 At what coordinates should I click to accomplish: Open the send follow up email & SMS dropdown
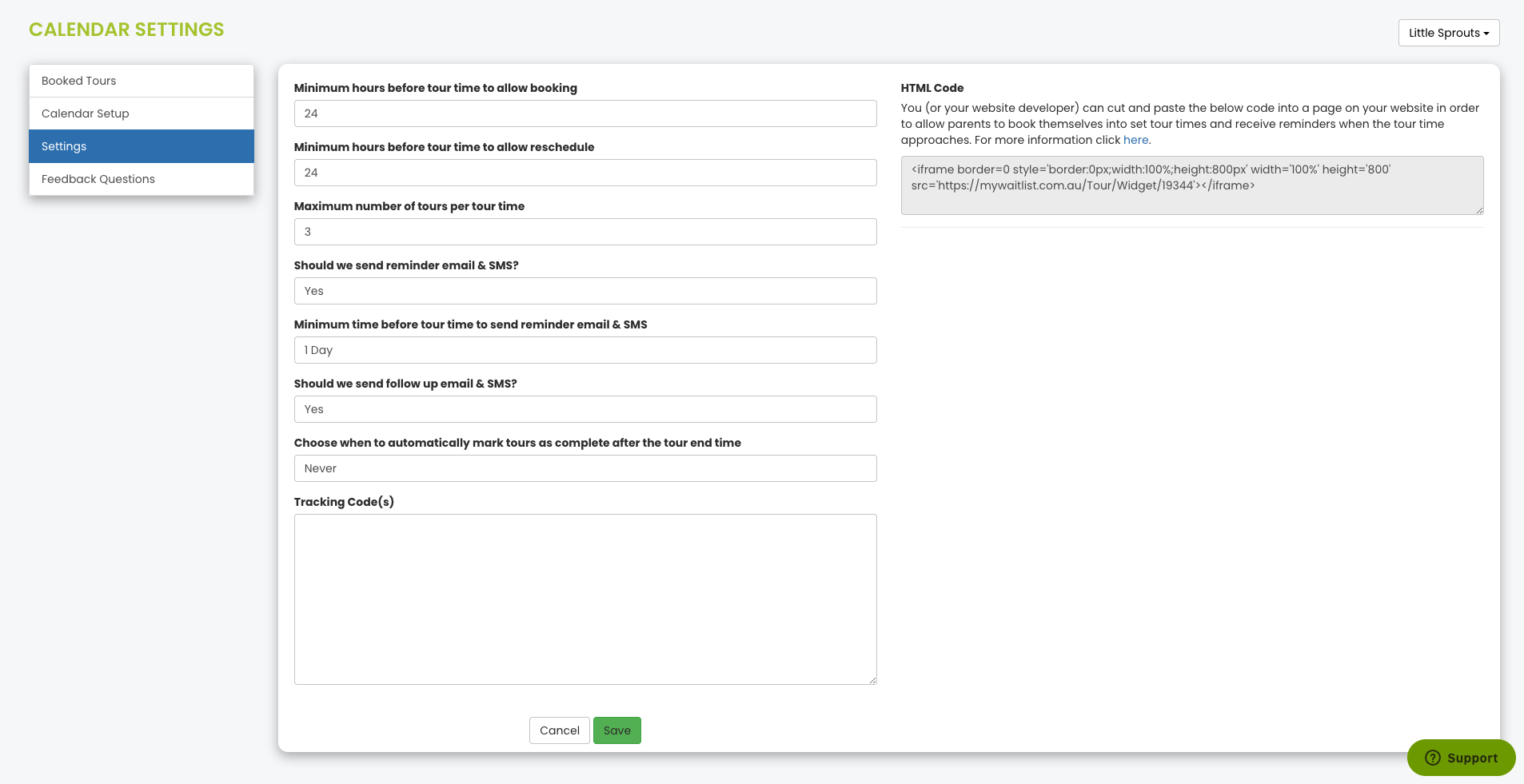(x=585, y=409)
